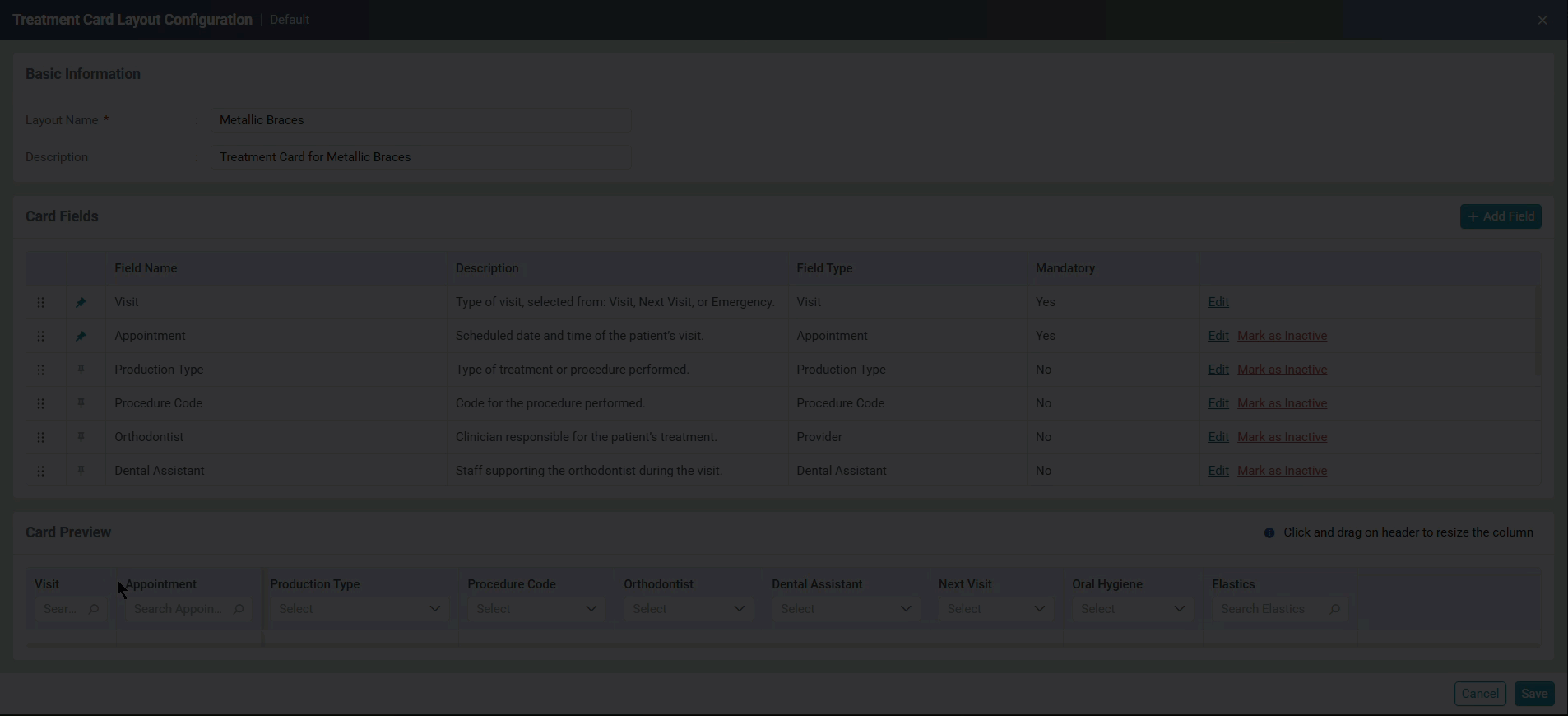Open the Orthodontist preview dropdown

pos(689,609)
